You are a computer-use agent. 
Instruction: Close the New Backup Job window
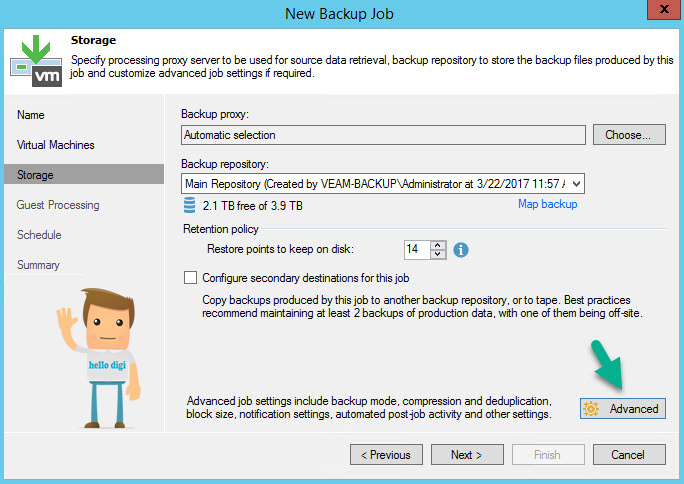click(664, 9)
